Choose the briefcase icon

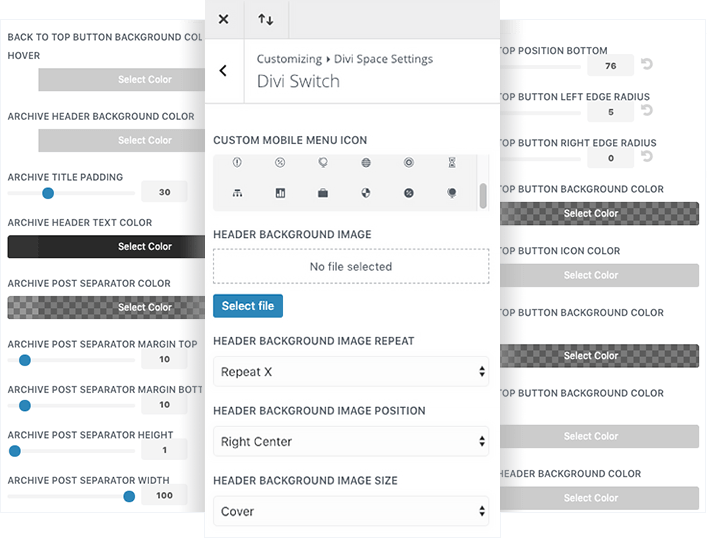click(x=323, y=193)
